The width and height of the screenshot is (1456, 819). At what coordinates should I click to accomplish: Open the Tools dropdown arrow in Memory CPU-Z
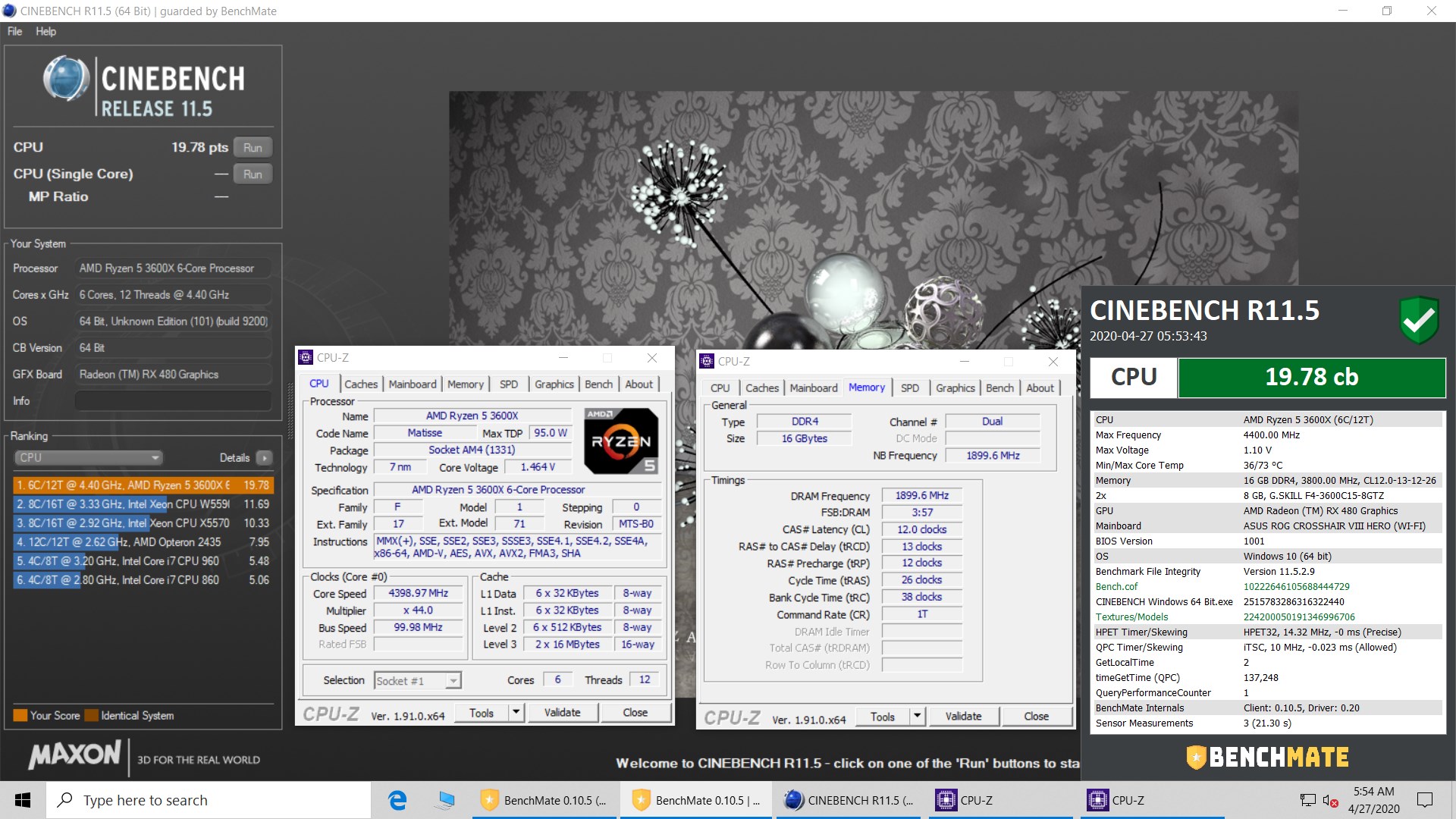coord(918,716)
